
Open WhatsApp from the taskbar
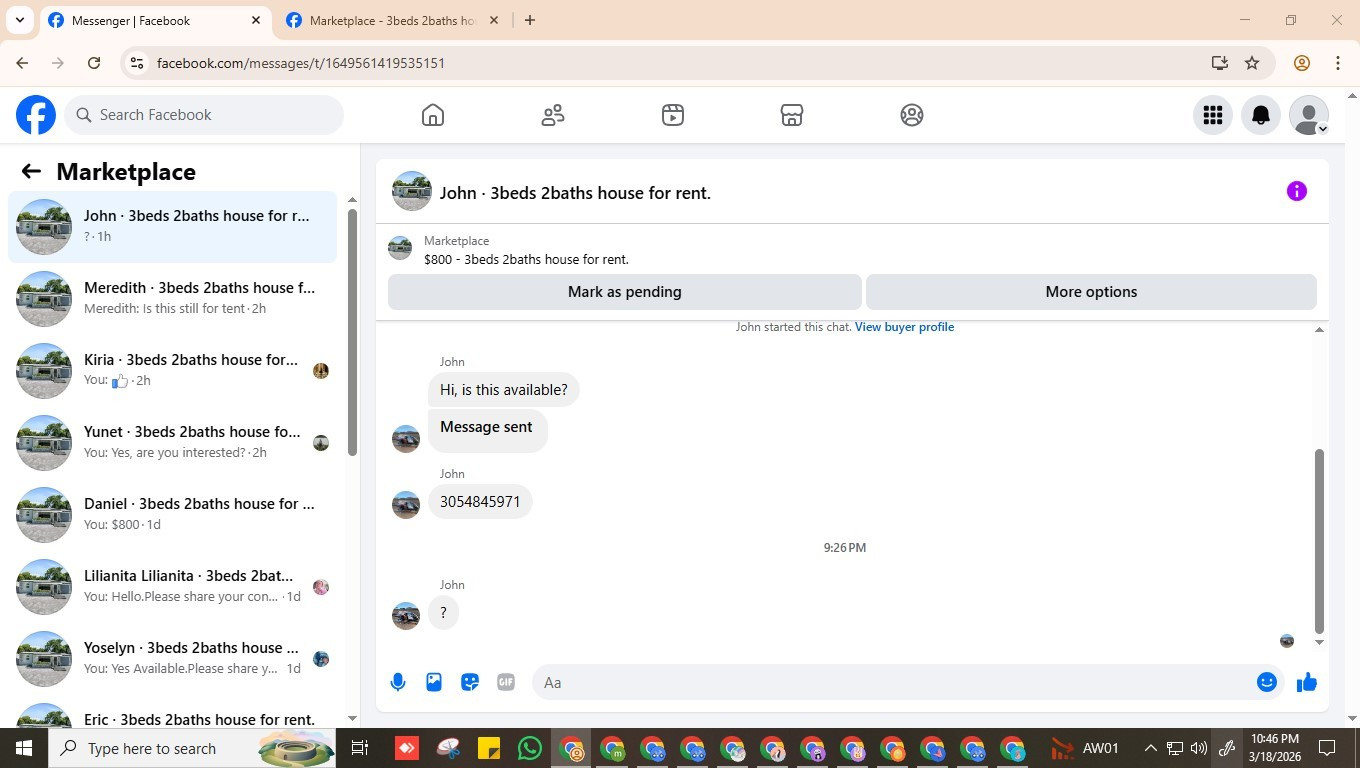[x=530, y=748]
